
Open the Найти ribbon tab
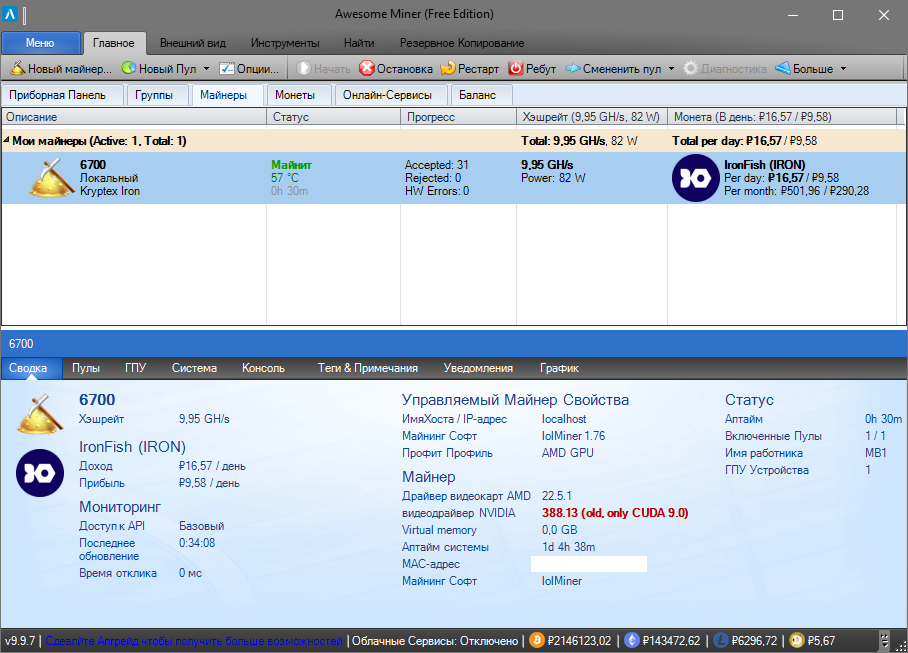pos(359,43)
